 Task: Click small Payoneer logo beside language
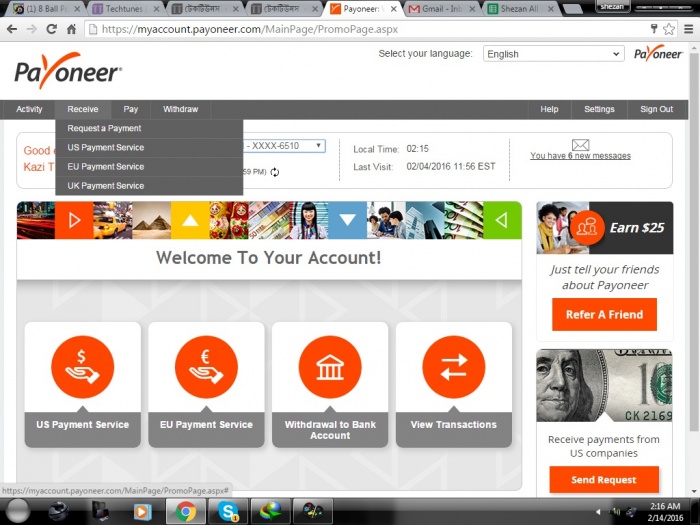click(x=658, y=54)
